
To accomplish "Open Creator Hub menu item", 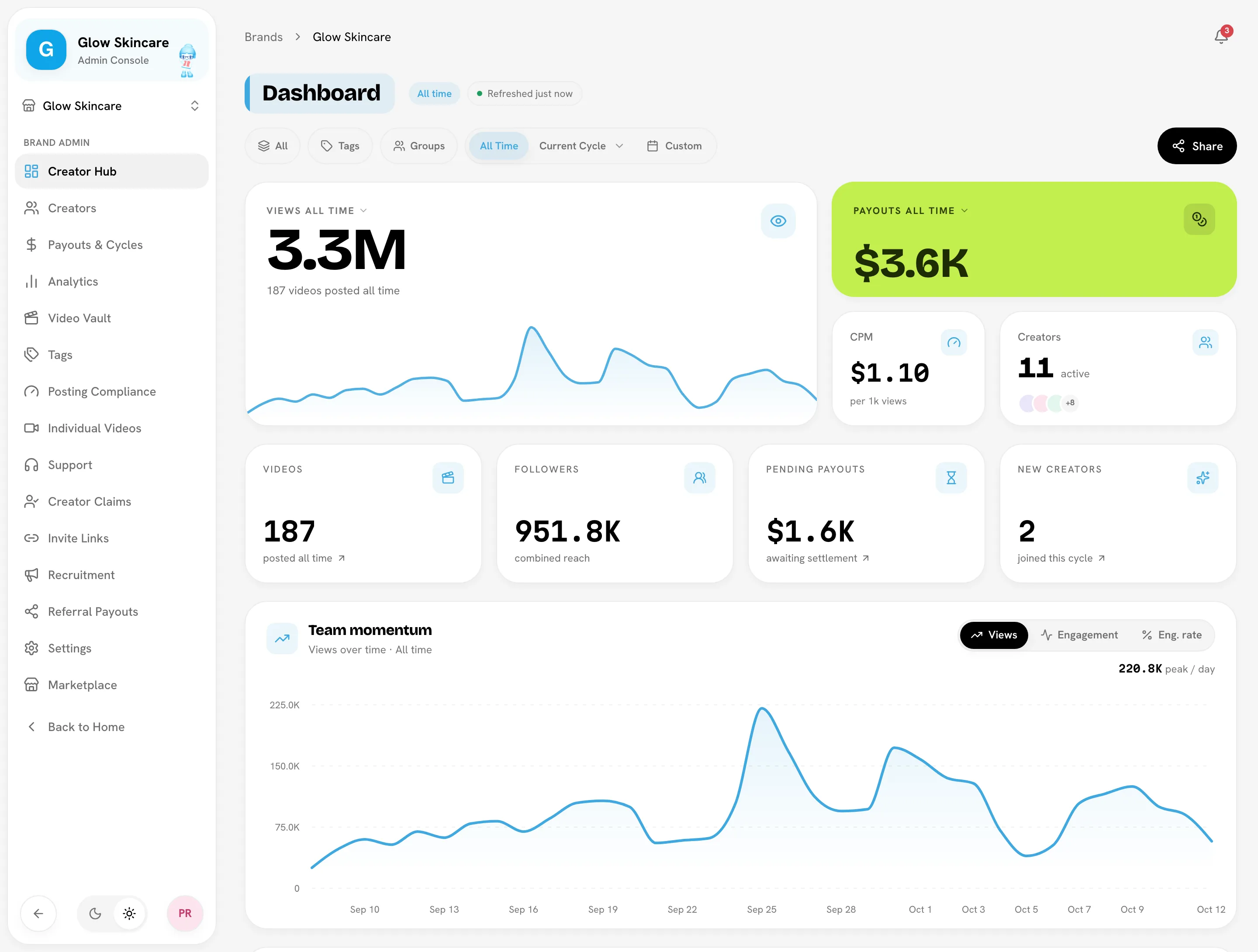I will (x=111, y=171).
